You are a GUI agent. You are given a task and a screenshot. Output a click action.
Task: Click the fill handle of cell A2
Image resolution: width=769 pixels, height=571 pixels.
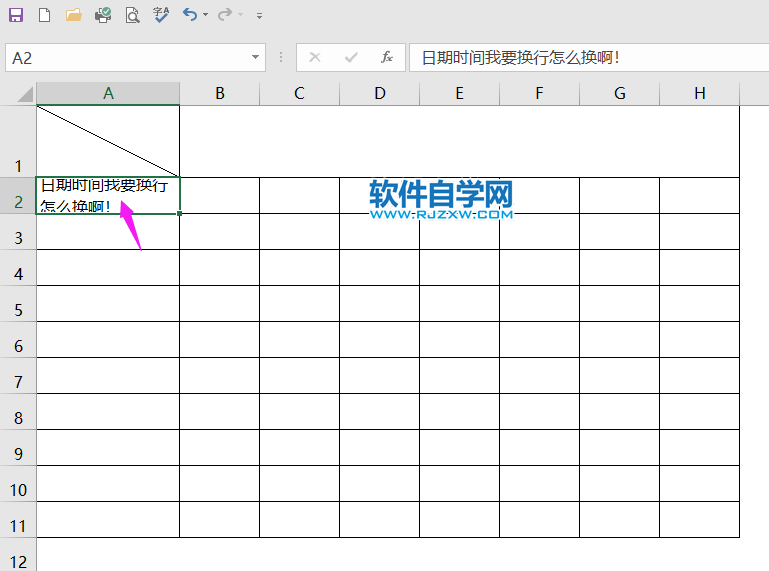179,213
